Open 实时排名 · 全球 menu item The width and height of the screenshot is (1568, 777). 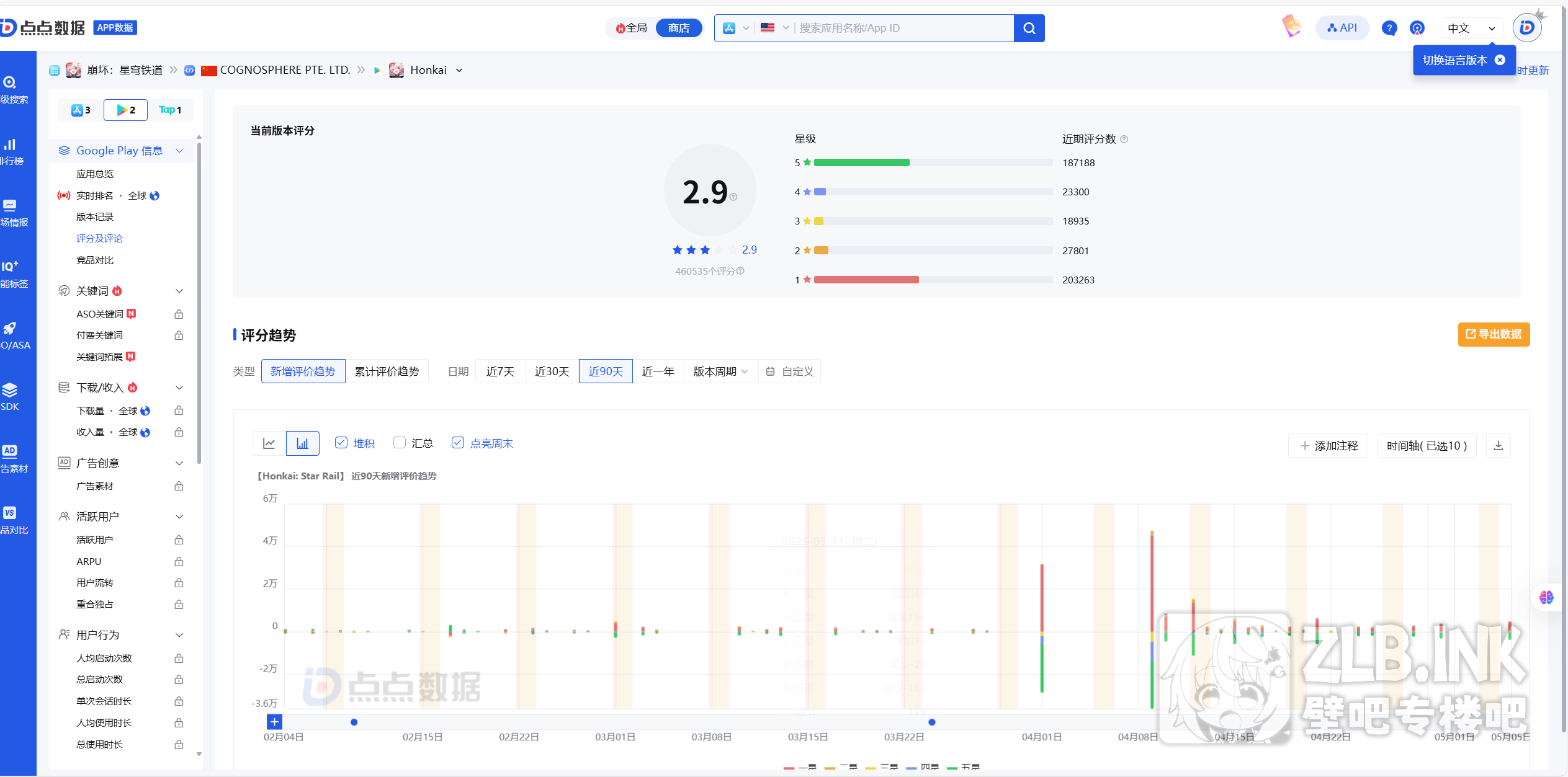tap(117, 196)
